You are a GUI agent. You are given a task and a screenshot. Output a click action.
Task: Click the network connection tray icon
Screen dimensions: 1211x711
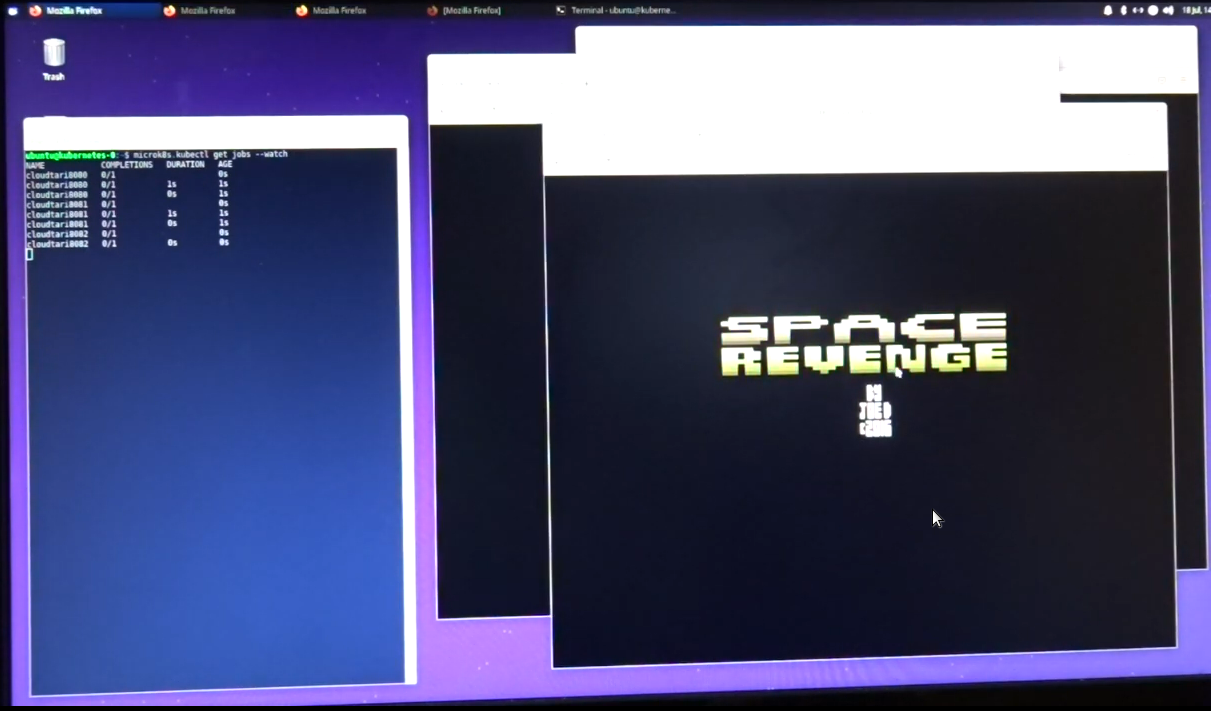tap(1138, 10)
